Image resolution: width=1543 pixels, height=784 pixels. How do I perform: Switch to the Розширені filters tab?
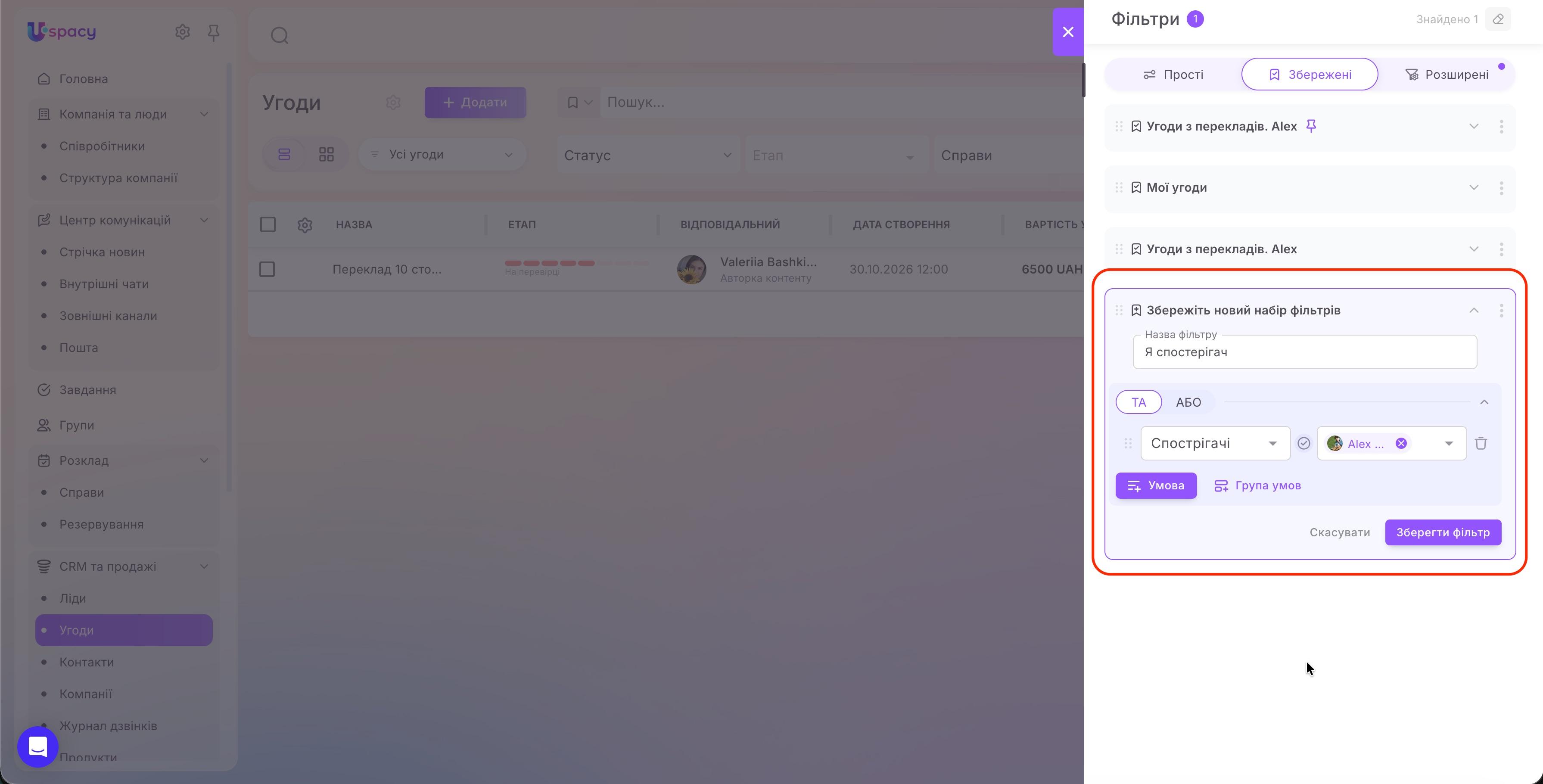[x=1447, y=74]
